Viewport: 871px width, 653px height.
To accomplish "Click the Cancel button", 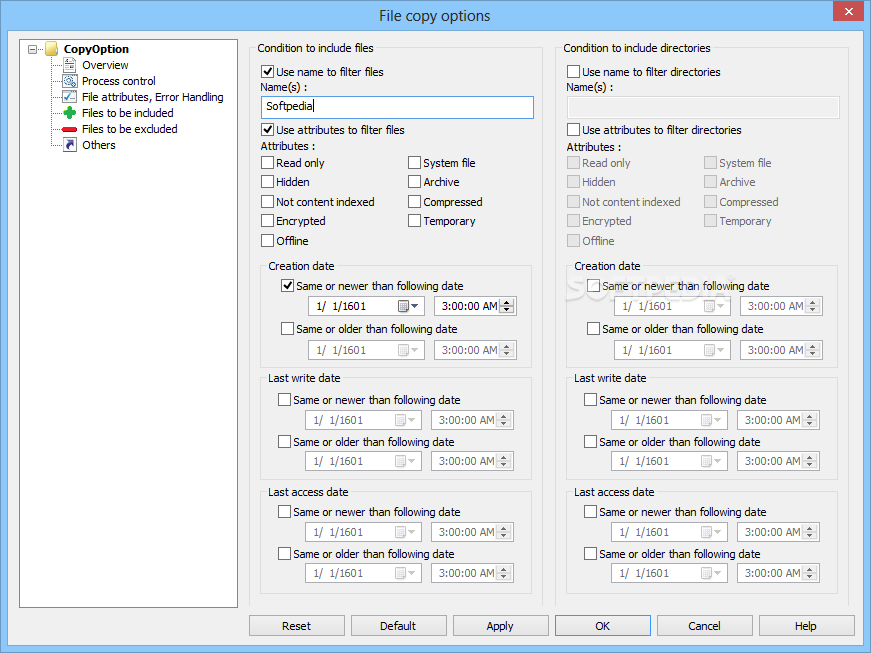I will pos(704,626).
